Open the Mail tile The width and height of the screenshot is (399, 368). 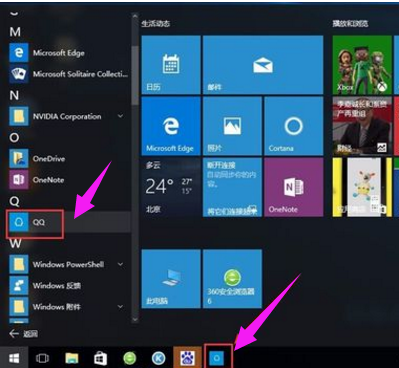pyautogui.click(x=263, y=65)
